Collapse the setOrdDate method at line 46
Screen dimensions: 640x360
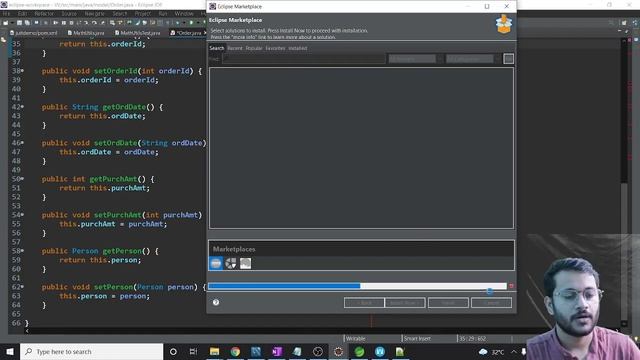click(22, 143)
